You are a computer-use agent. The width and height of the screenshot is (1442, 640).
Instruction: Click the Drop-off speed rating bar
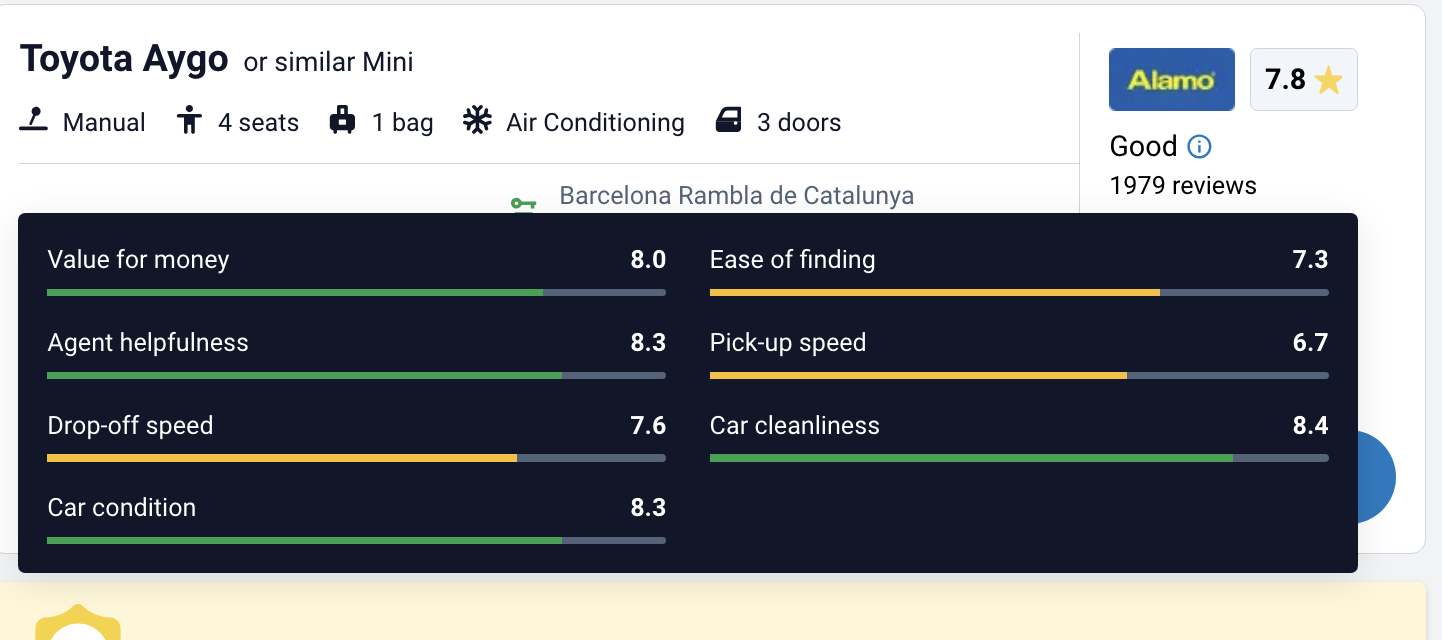(x=356, y=458)
